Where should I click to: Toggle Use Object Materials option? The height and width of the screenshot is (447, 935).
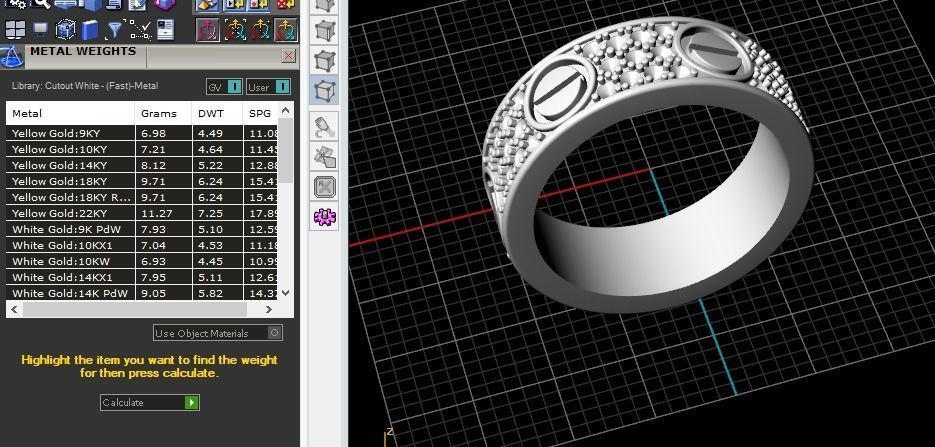pos(218,333)
